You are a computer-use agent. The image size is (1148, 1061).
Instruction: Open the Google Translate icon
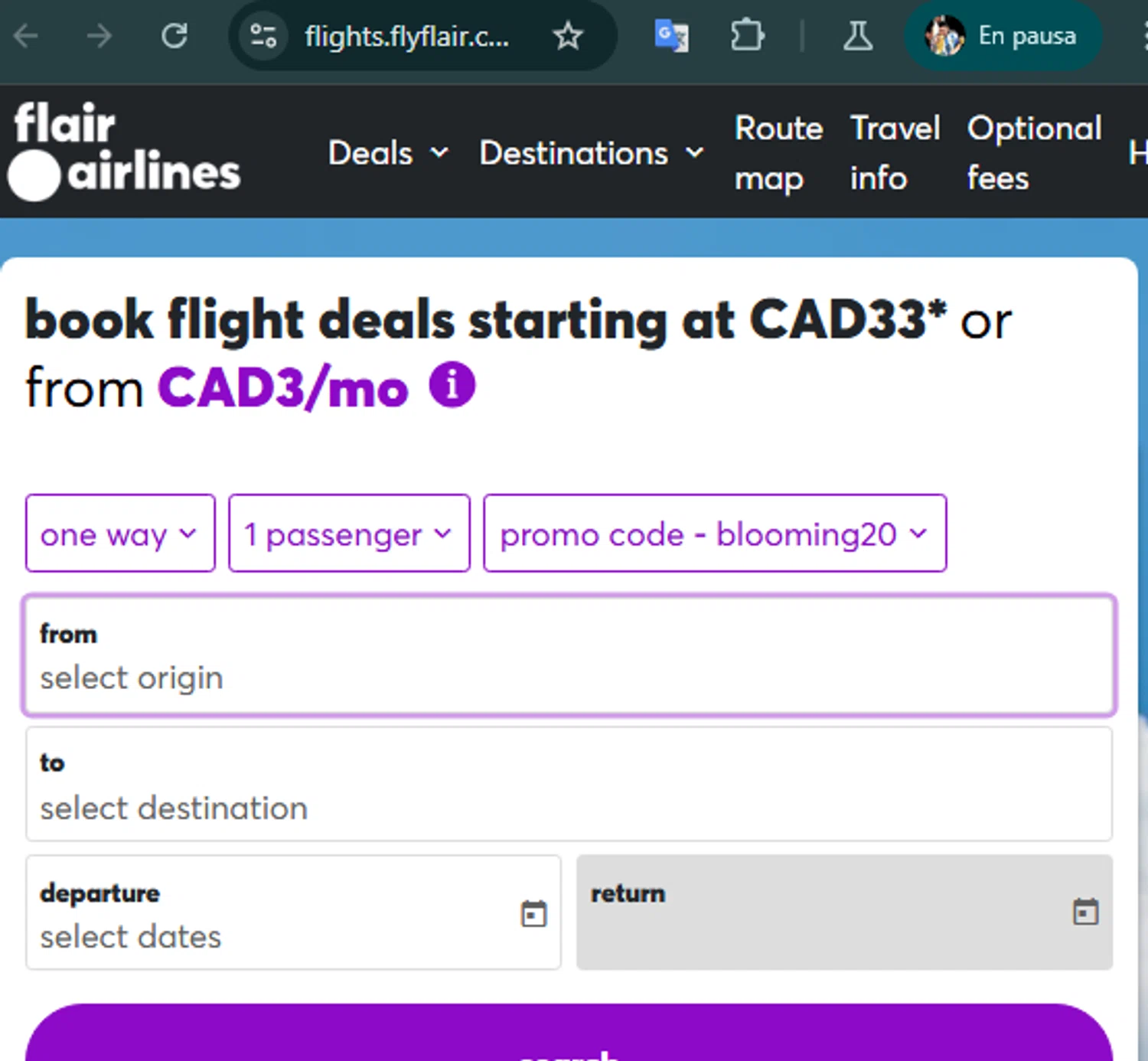[x=671, y=36]
